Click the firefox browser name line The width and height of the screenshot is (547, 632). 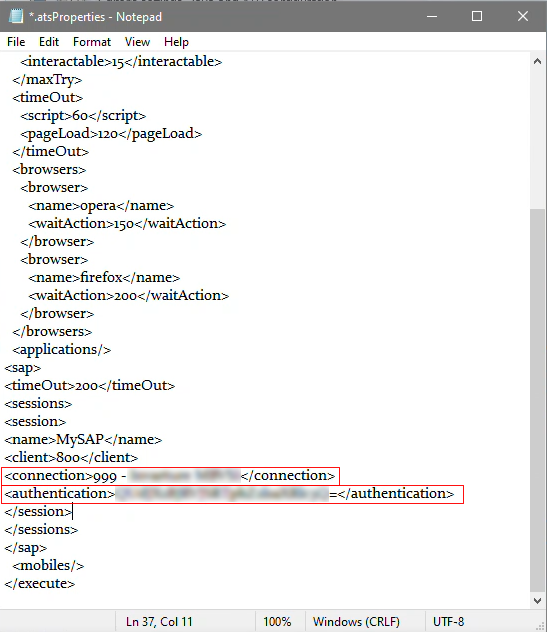(104, 278)
